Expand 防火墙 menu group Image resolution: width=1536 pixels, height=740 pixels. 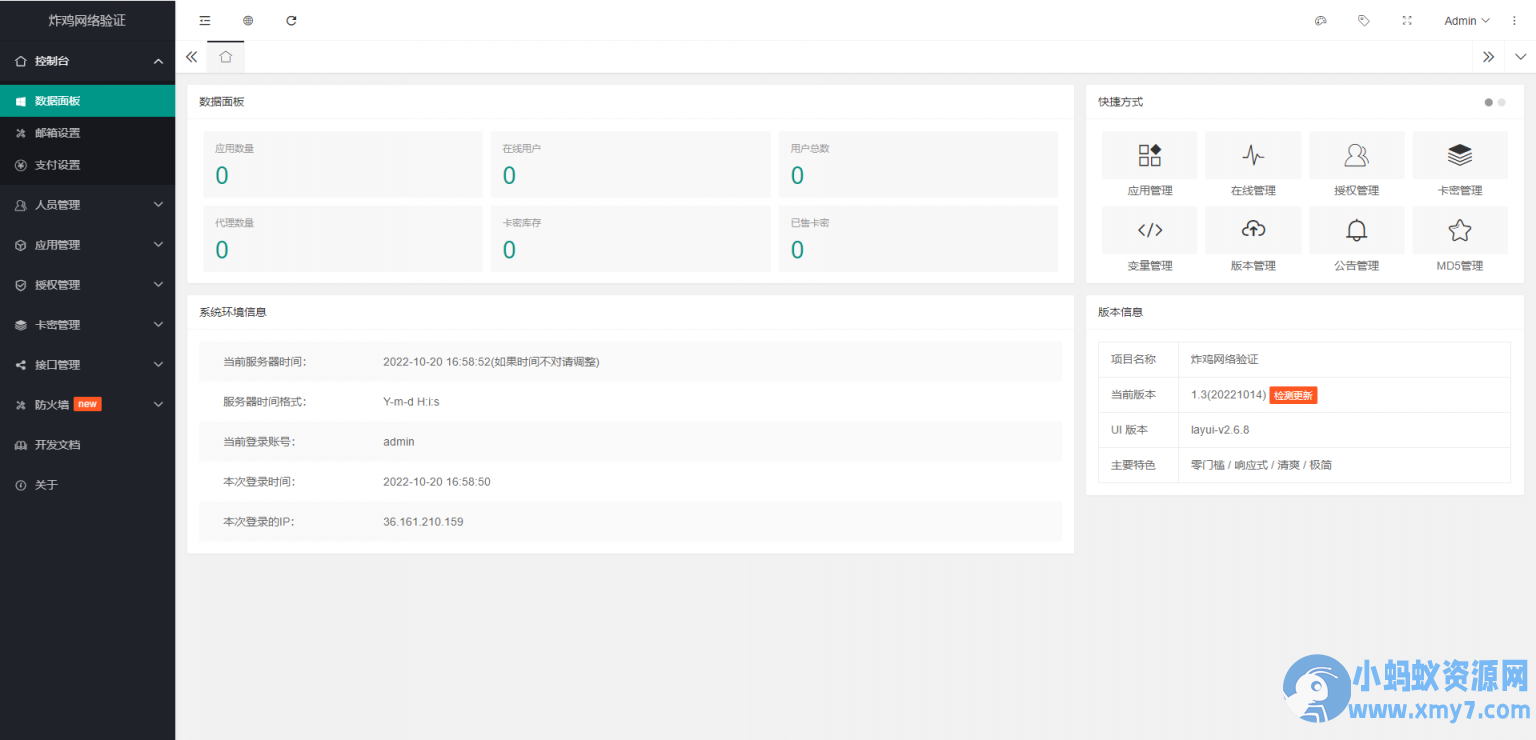click(87, 405)
